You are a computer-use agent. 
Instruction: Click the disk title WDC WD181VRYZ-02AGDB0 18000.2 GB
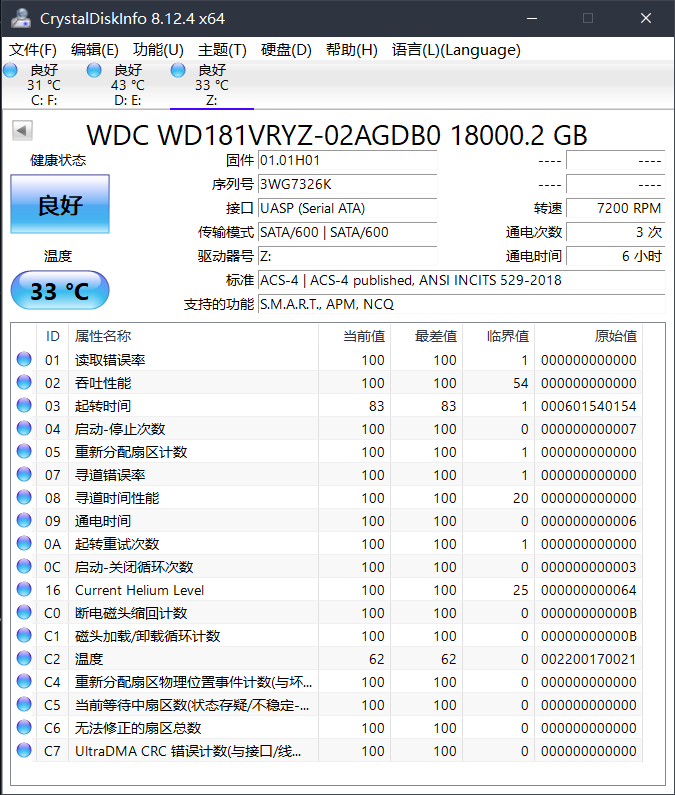(337, 135)
